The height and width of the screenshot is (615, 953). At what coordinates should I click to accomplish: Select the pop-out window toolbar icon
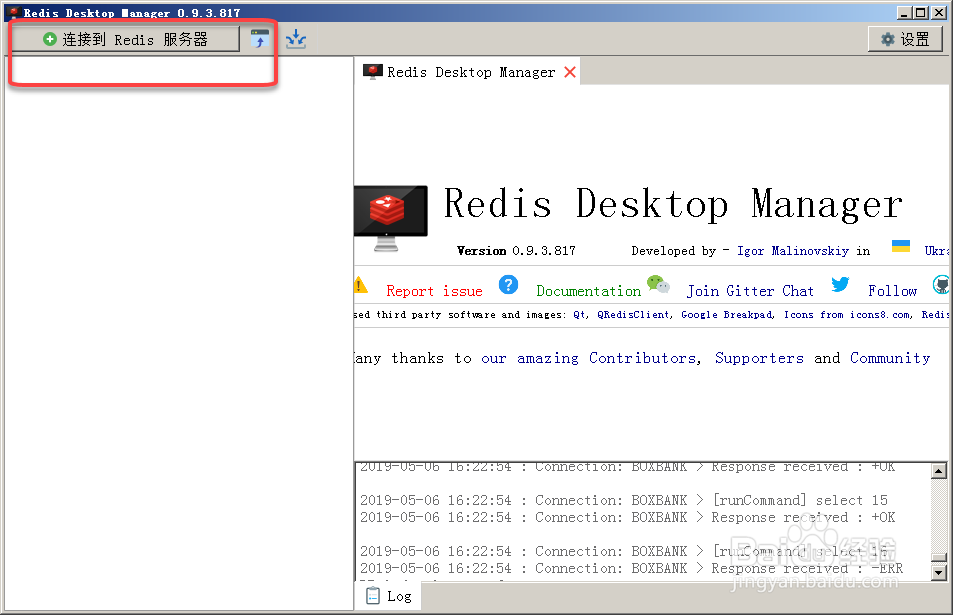coord(260,38)
